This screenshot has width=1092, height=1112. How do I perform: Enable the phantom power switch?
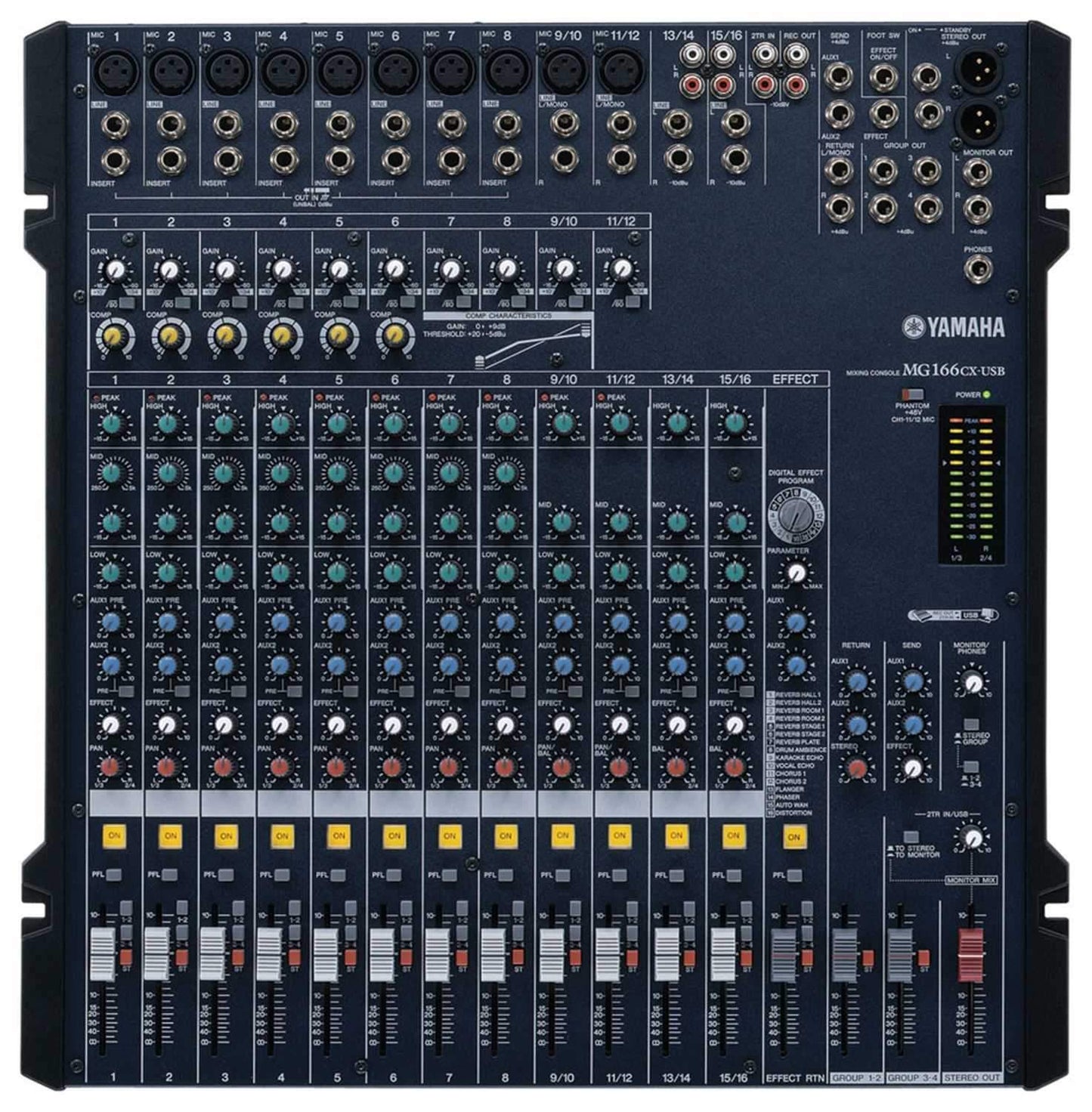click(914, 394)
